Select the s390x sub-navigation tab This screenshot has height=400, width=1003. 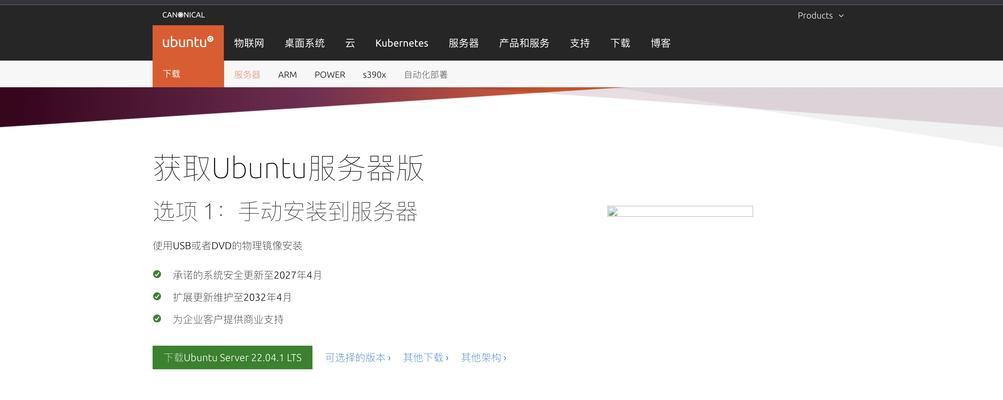(374, 74)
